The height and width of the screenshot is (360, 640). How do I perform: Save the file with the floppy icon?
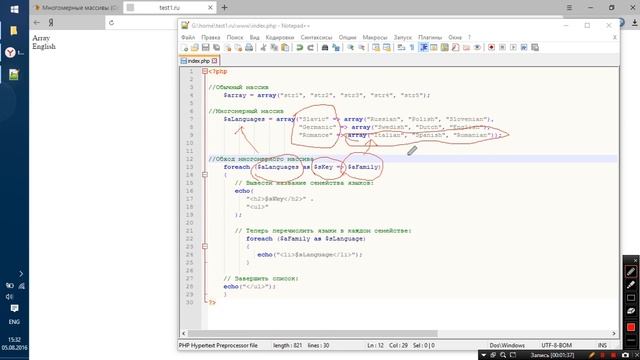(205, 48)
